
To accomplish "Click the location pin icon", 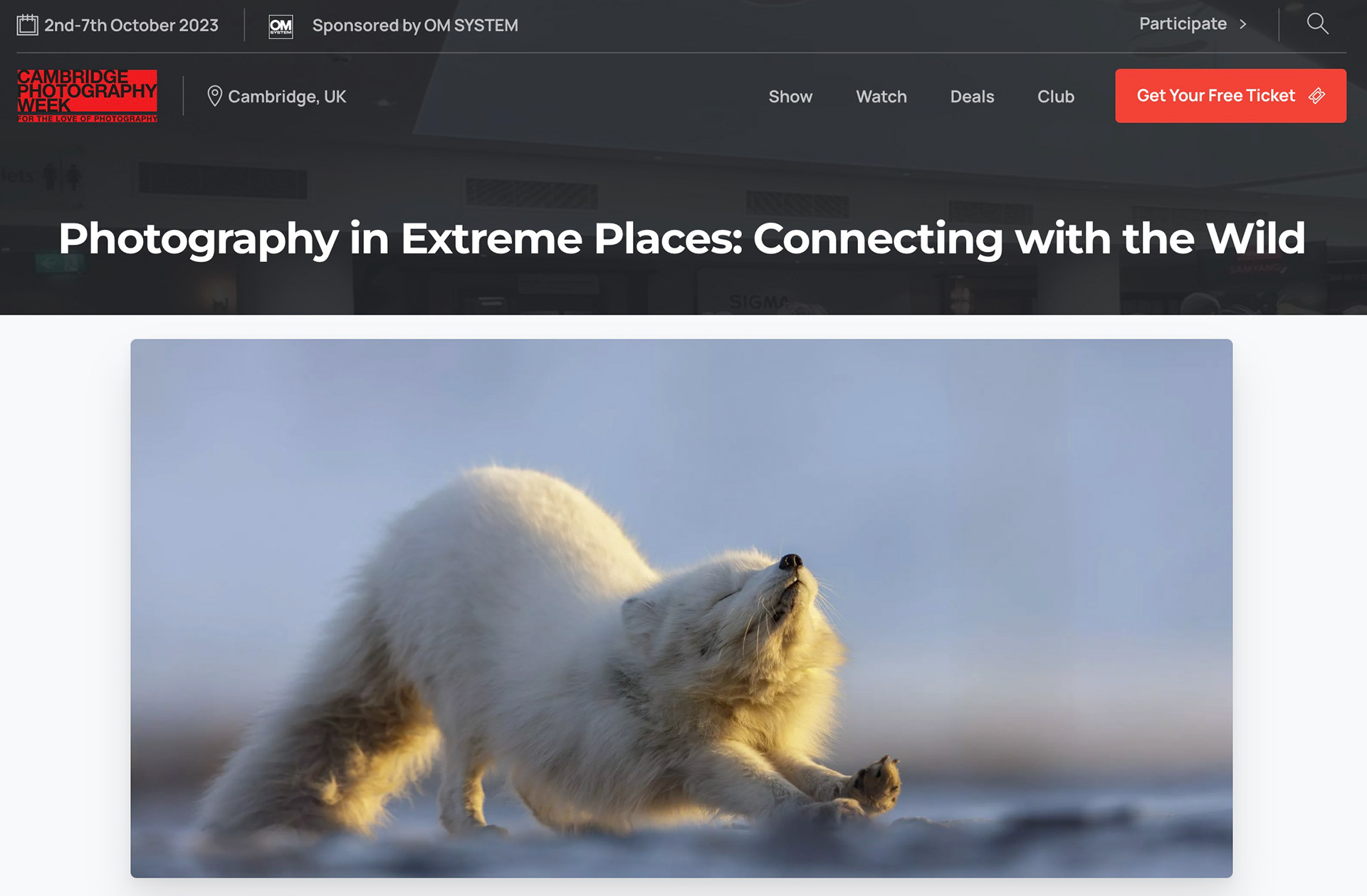I will pyautogui.click(x=214, y=96).
